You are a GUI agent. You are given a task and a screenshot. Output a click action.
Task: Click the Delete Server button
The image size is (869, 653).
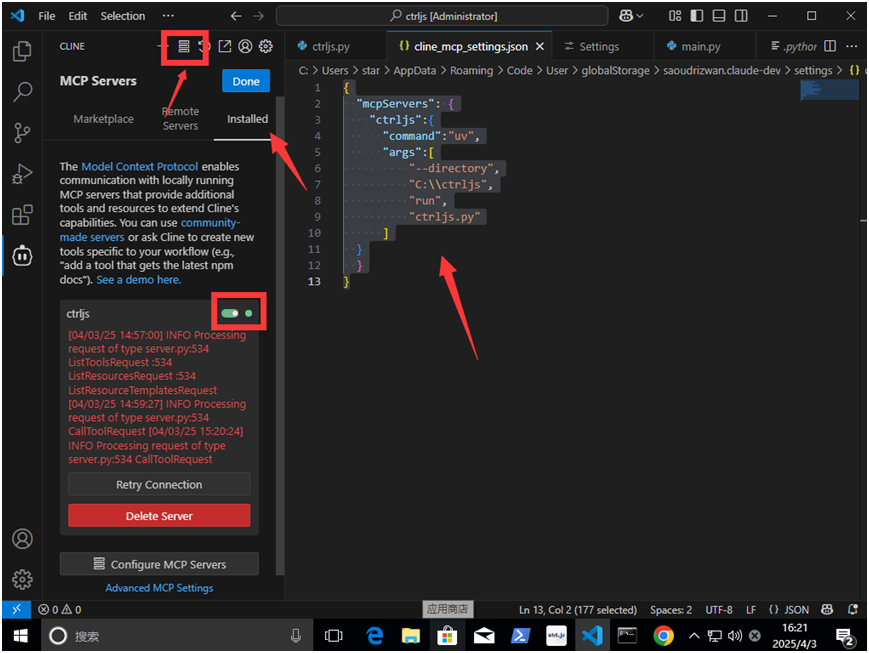(x=159, y=516)
